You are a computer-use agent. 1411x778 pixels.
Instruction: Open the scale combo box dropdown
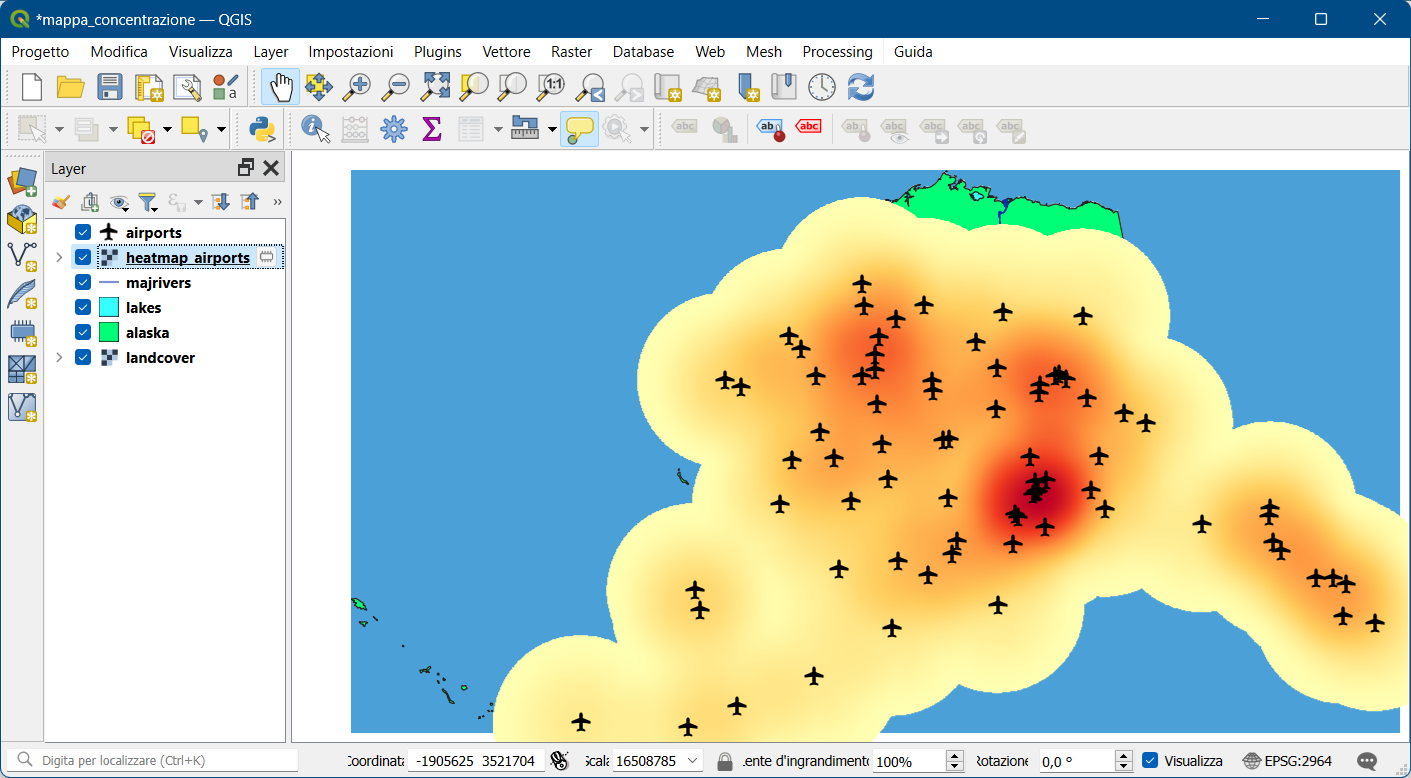(x=693, y=761)
